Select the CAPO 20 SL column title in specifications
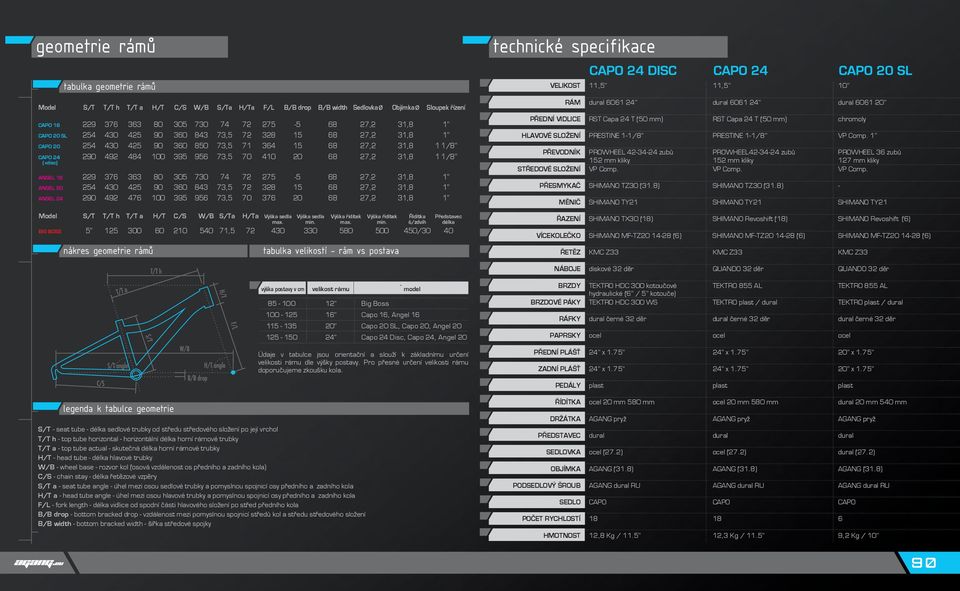960x591 pixels. coord(875,70)
